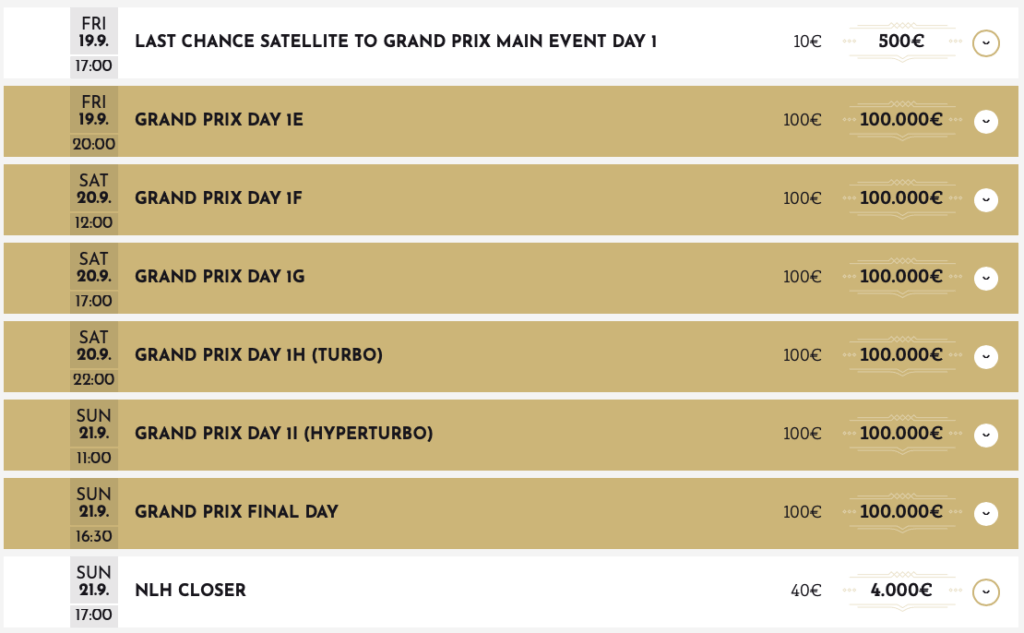Open the NLH Closer event title
Screen dimensions: 1024x633
[x=190, y=590]
